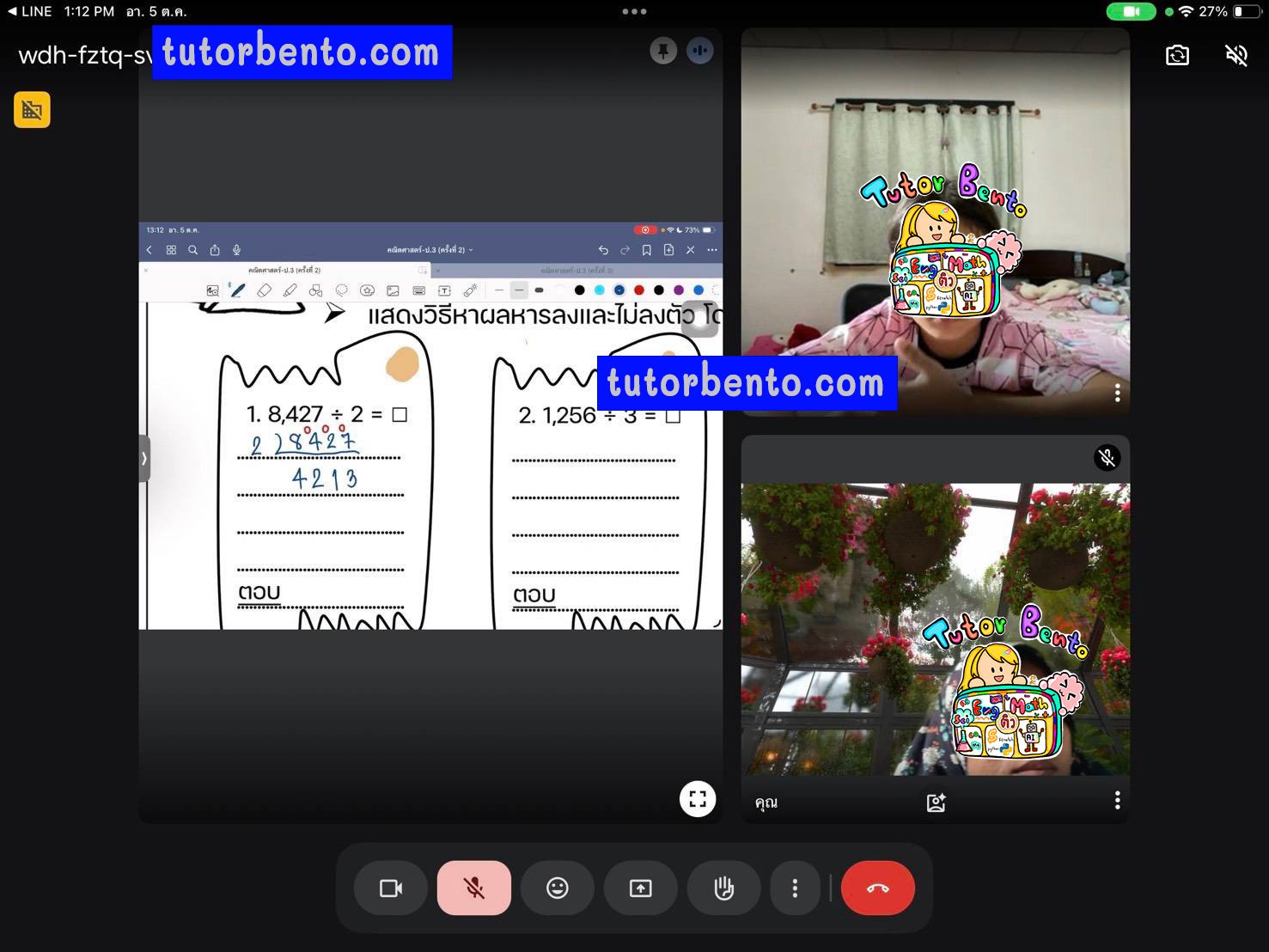Viewport: 1269px width, 952px height.
Task: Open the multitasking three-dot menu at top
Action: click(x=634, y=11)
